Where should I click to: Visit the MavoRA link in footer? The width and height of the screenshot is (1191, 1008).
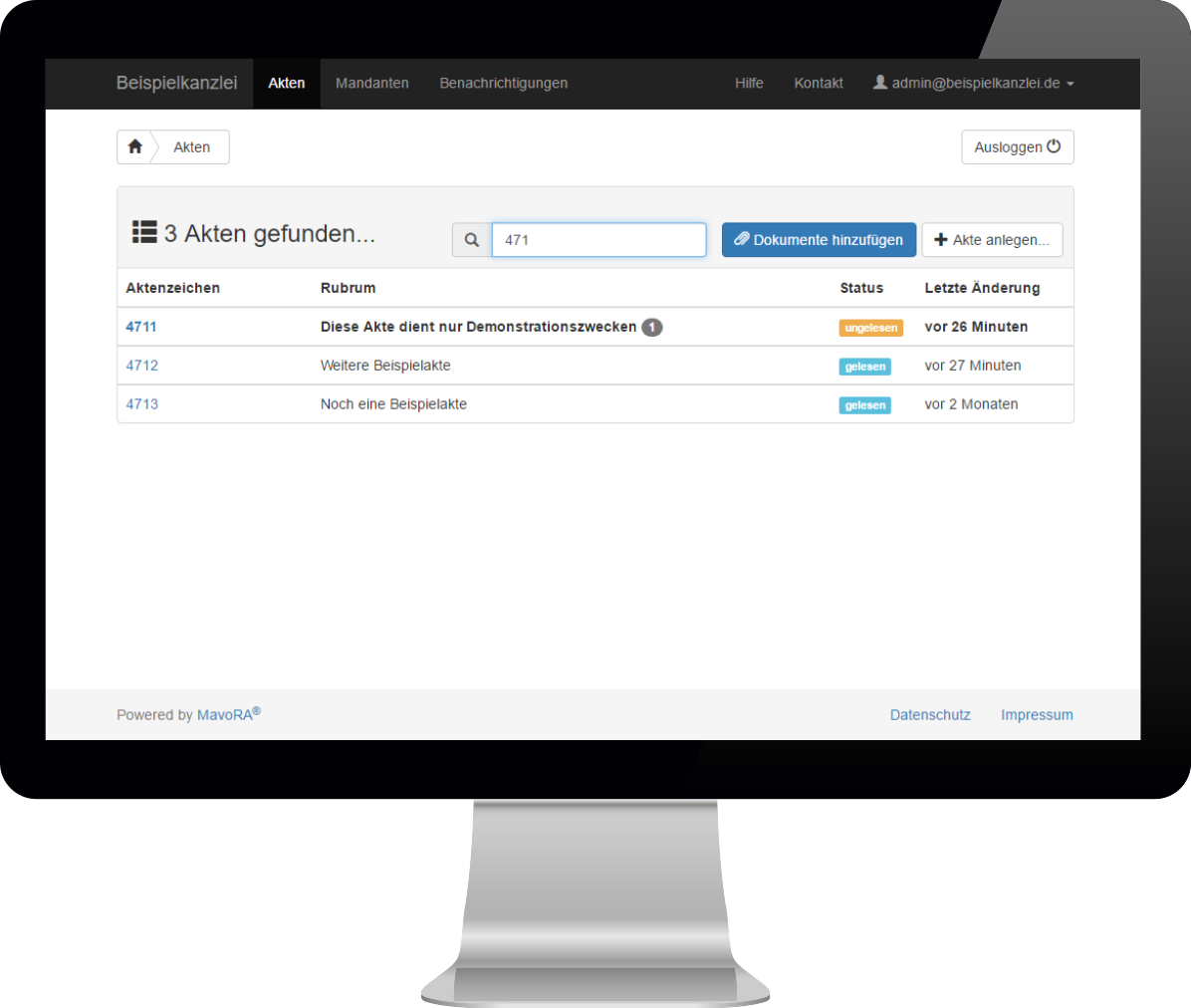tap(226, 715)
